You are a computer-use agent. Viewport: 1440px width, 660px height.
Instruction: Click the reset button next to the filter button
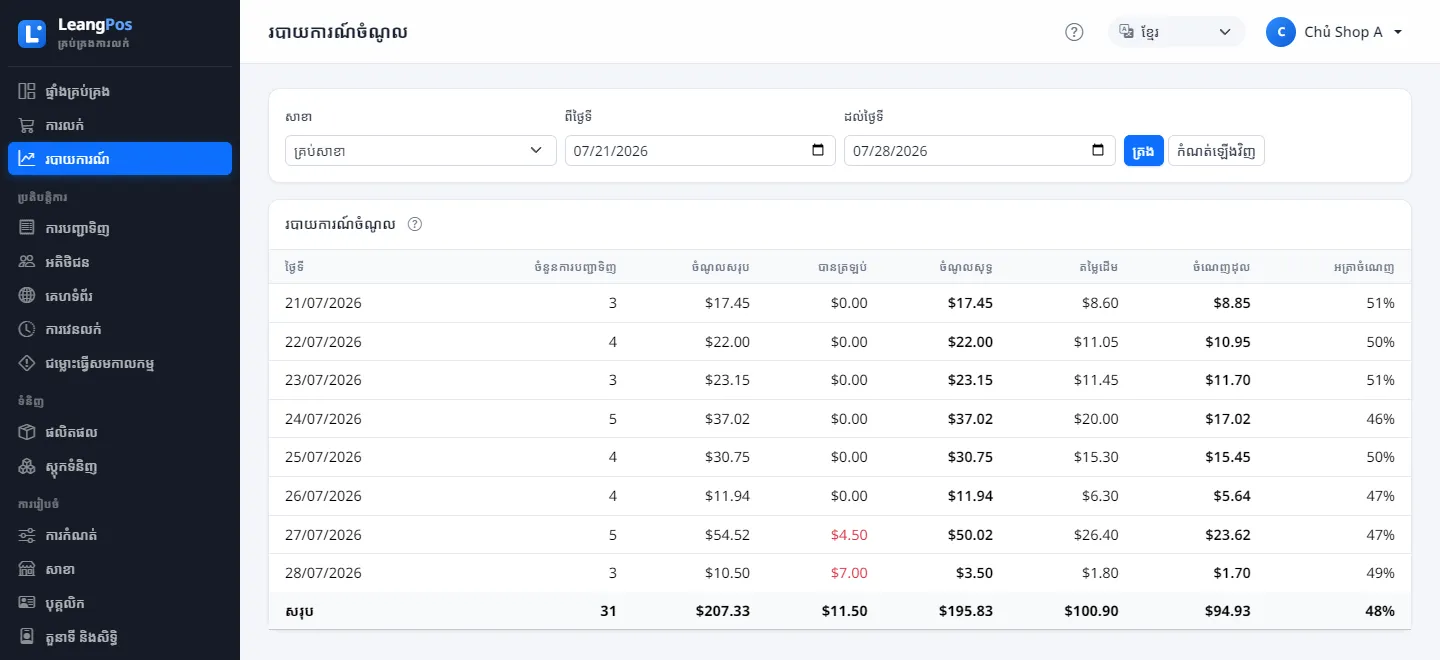click(x=1216, y=151)
